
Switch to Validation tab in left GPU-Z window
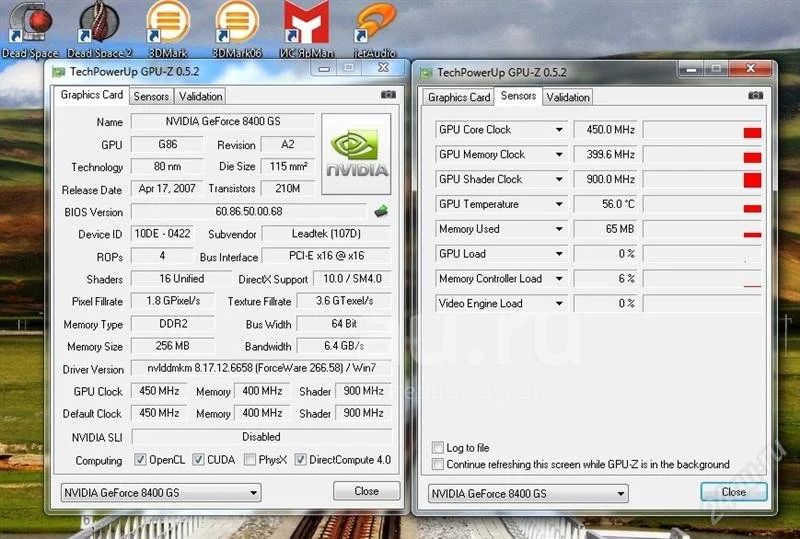[x=201, y=96]
